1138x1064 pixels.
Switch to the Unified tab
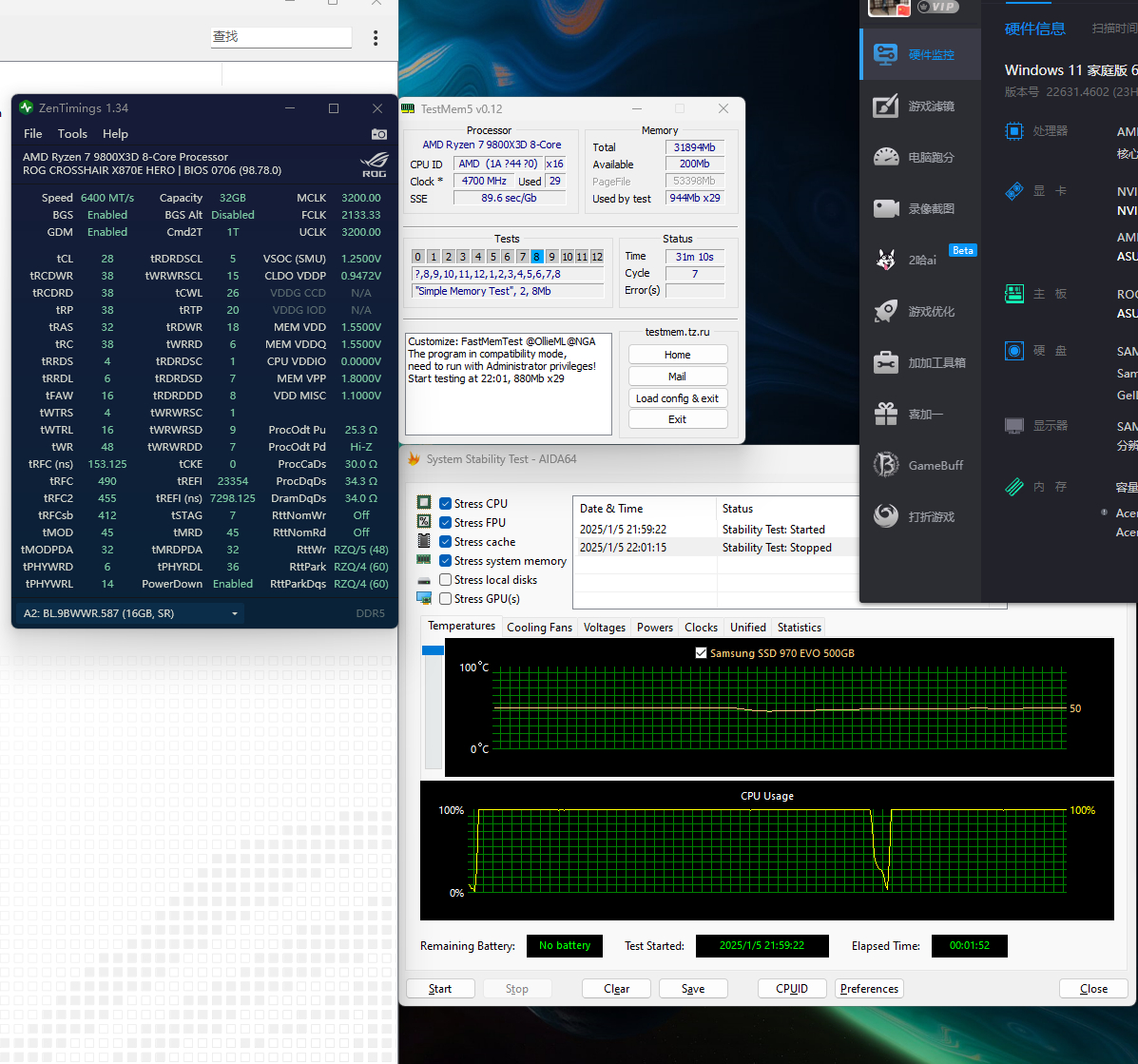point(748,627)
